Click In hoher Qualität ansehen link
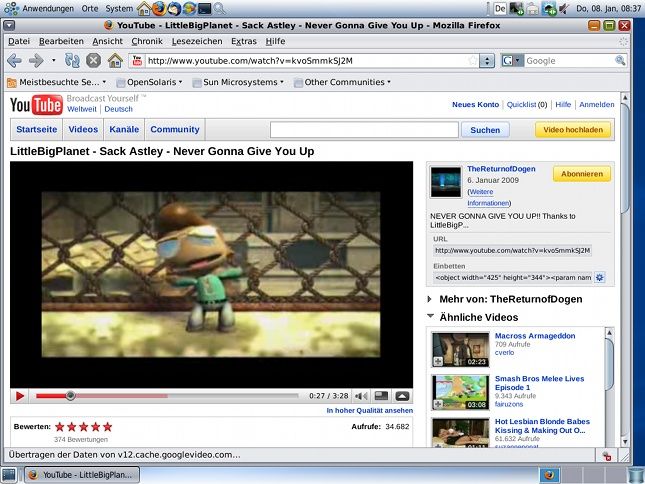This screenshot has height=484, width=645. point(369,410)
